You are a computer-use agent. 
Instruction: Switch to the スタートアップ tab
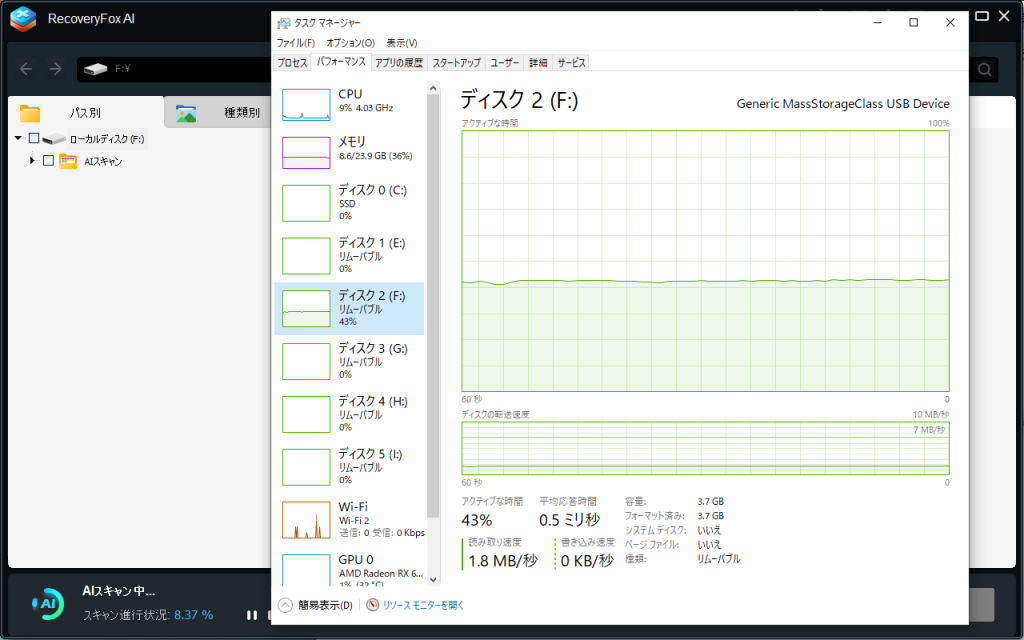pyautogui.click(x=456, y=62)
